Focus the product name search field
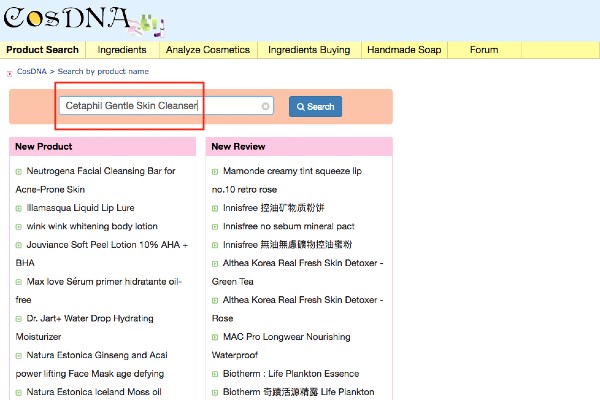The image size is (600, 400). [x=166, y=106]
